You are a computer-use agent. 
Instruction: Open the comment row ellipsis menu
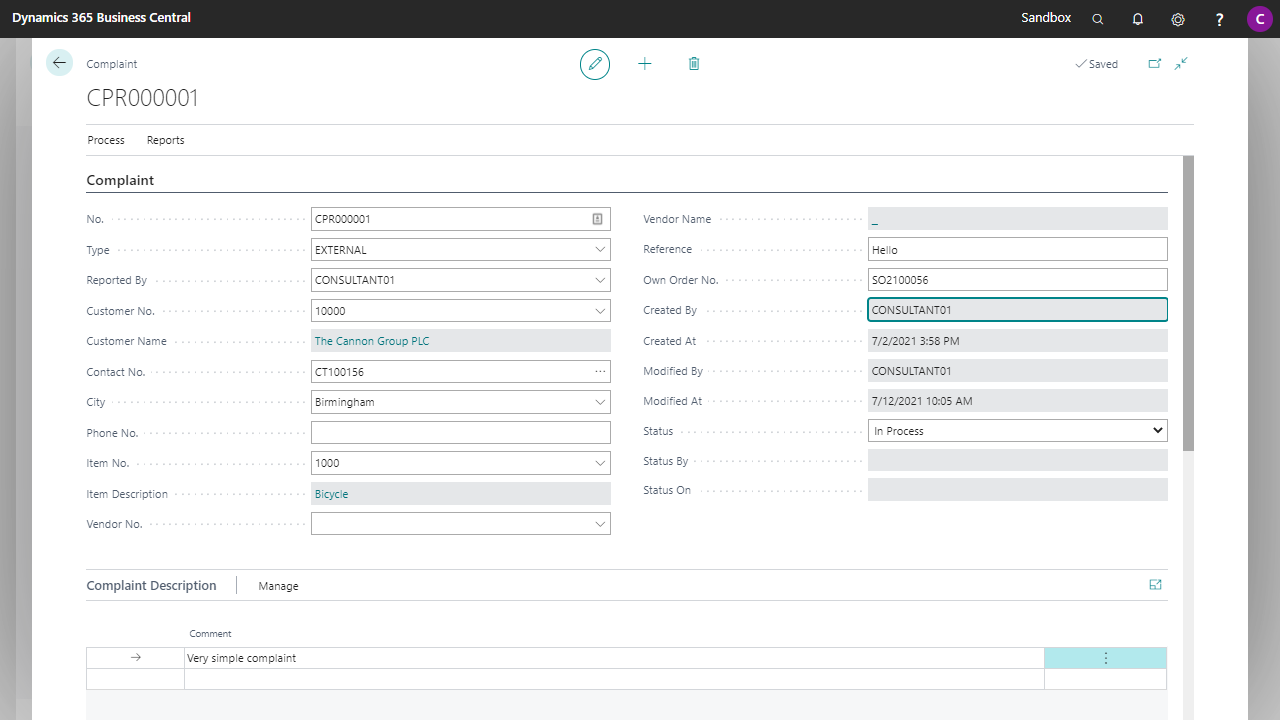pyautogui.click(x=1105, y=657)
